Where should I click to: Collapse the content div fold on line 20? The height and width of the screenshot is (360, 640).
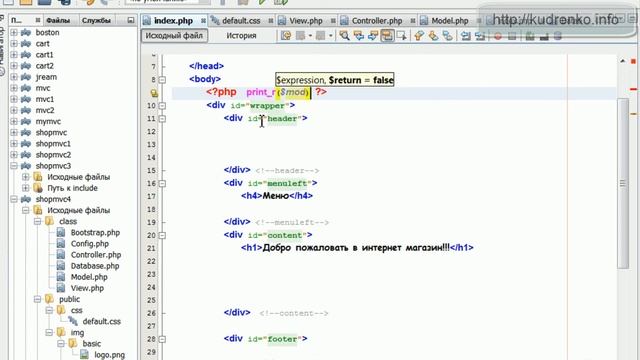[x=162, y=236]
